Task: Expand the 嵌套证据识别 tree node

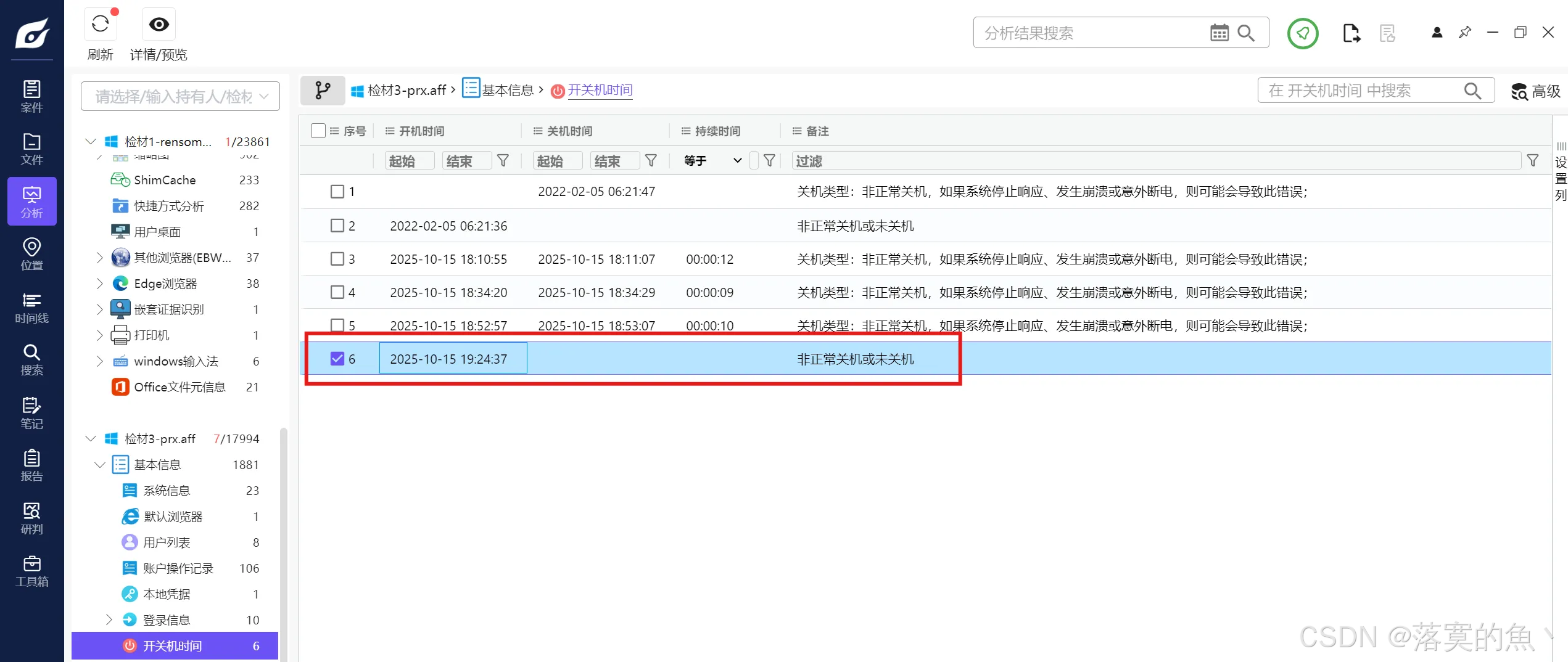Action: (99, 309)
